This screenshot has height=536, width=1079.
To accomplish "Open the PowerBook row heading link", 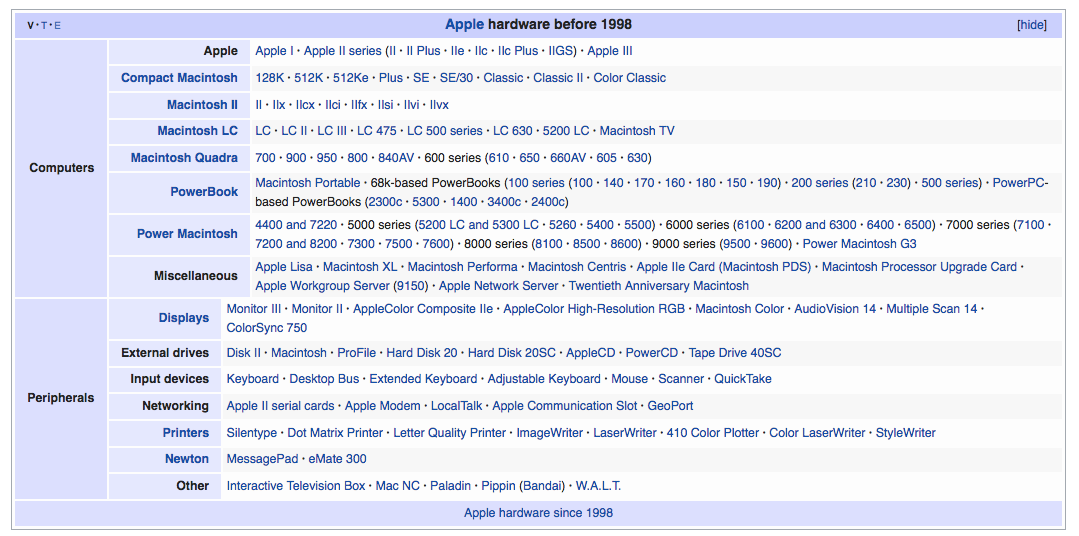I will [204, 192].
